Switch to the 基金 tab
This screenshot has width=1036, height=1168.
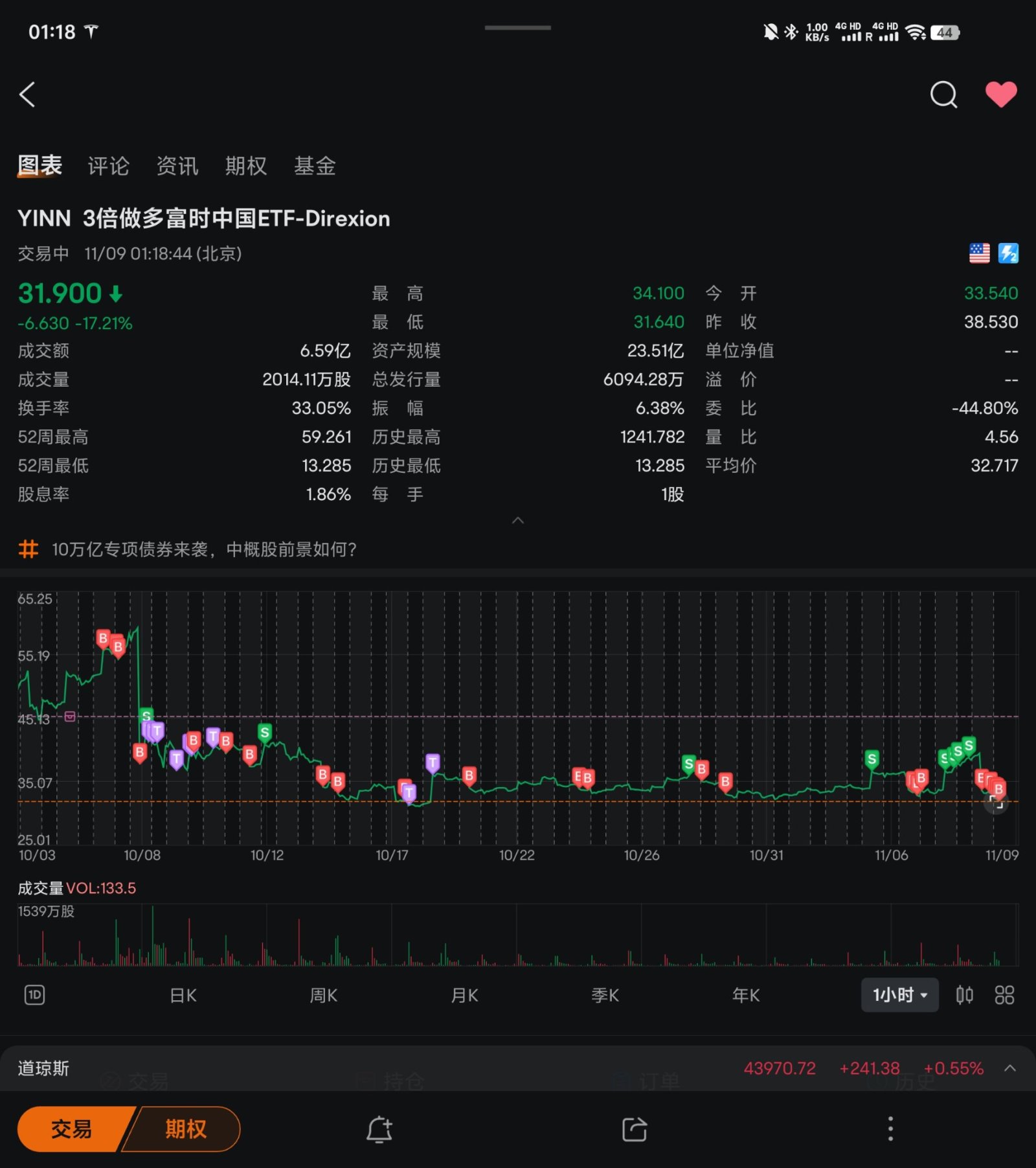[x=315, y=166]
